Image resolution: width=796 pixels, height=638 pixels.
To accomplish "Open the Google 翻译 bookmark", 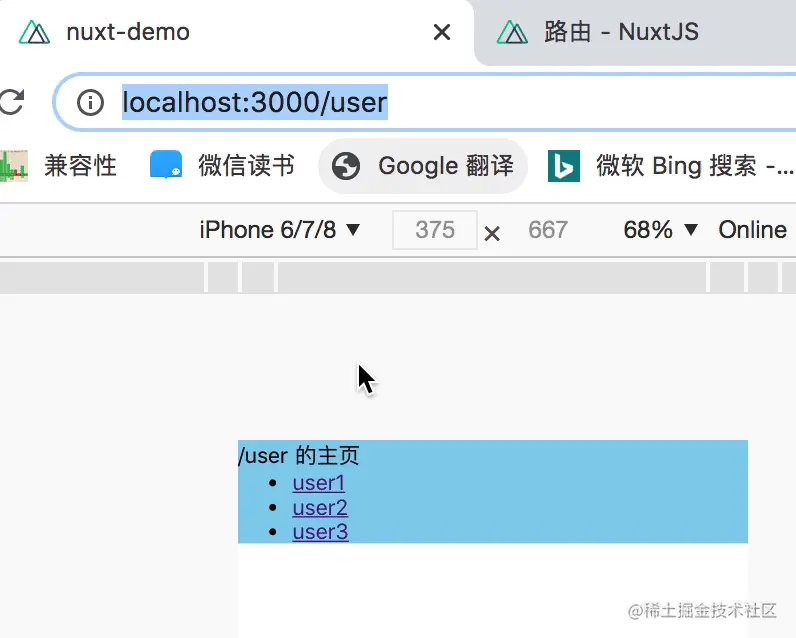I will point(423,166).
